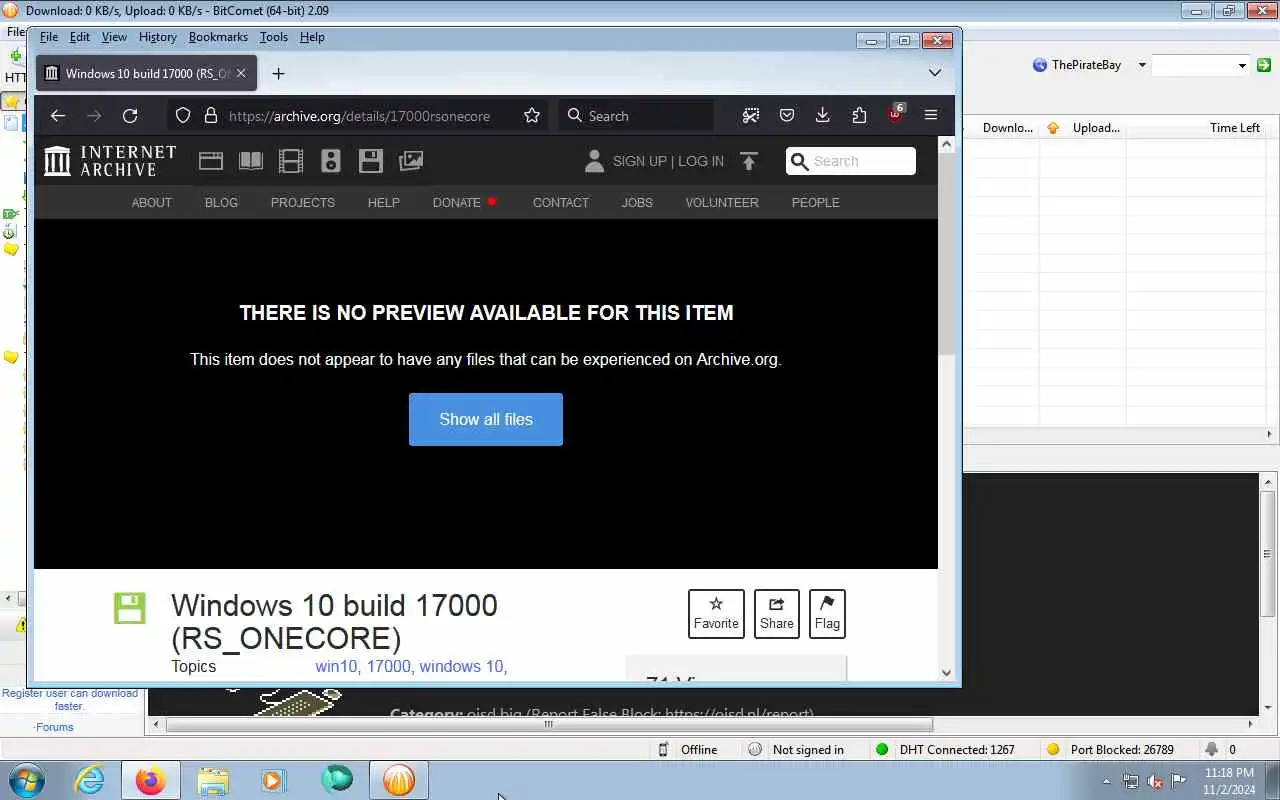
Task: Click the page vertical scrollbar thumb
Action: click(947, 255)
